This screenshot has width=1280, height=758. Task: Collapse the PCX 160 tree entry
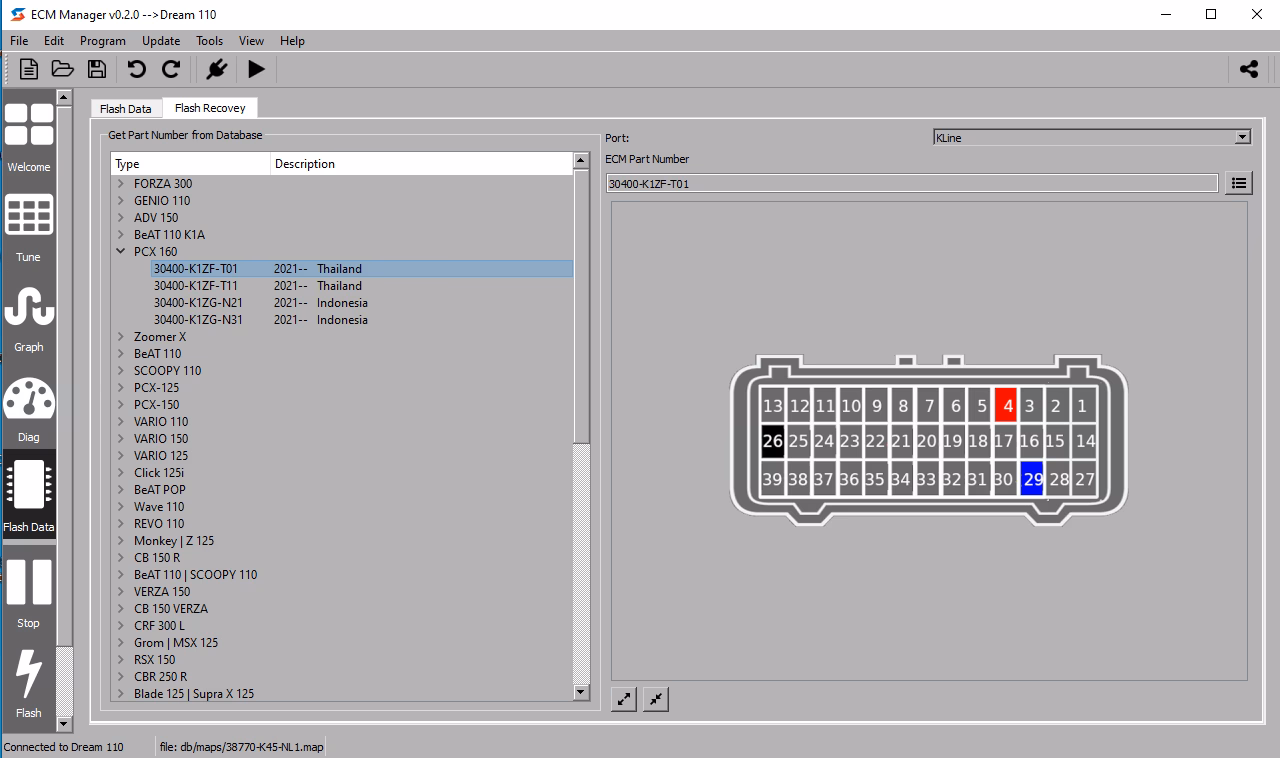[x=122, y=251]
